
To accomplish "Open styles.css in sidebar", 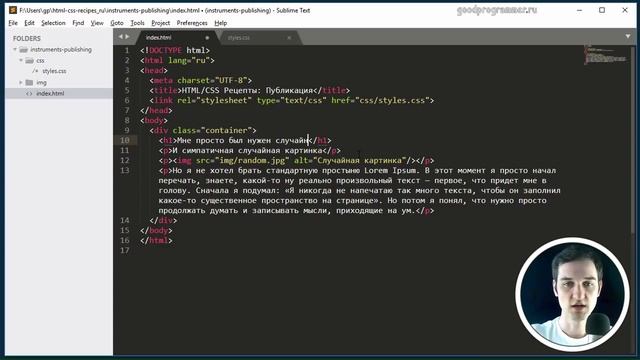I will 54,71.
